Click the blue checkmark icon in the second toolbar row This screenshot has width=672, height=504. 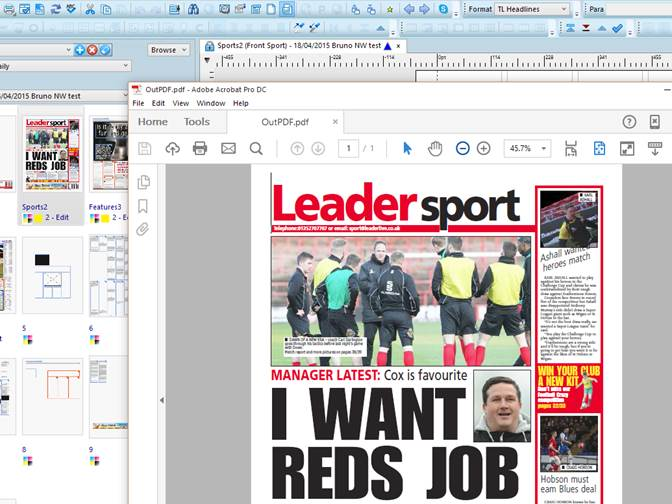click(618, 28)
